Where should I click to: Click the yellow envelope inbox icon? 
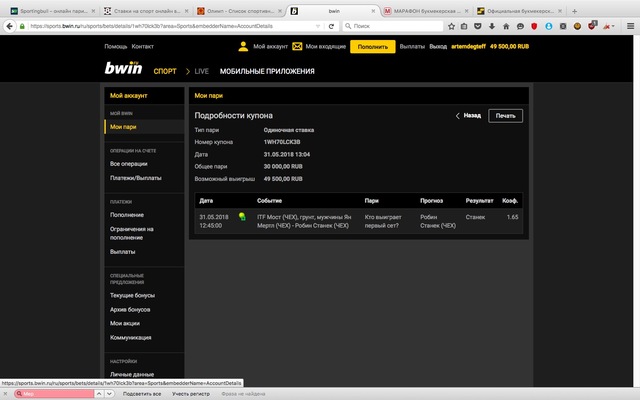tap(297, 47)
